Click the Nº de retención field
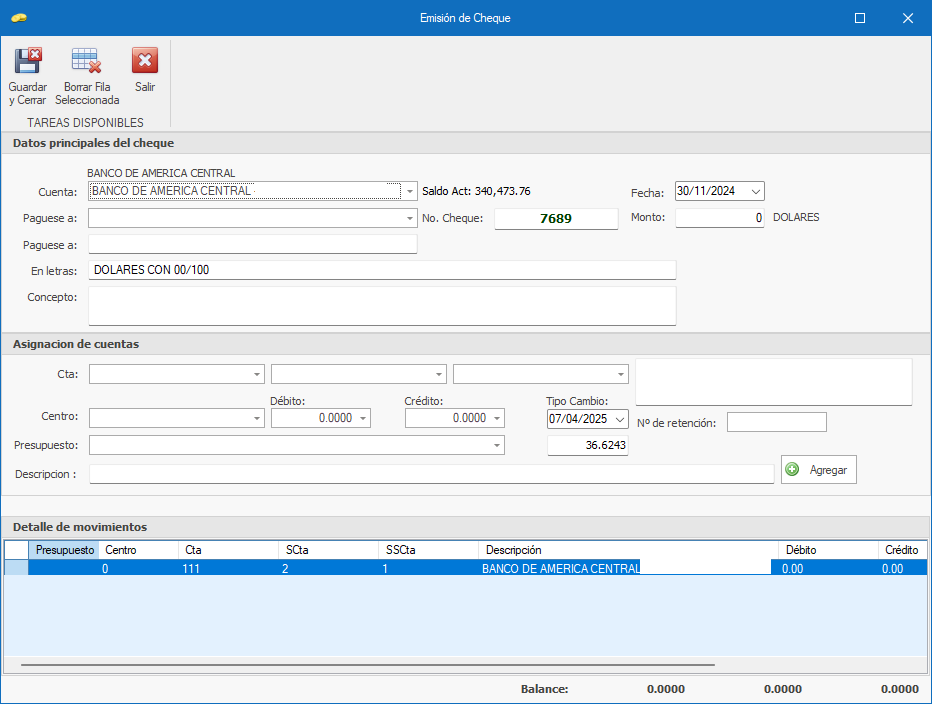 click(777, 422)
